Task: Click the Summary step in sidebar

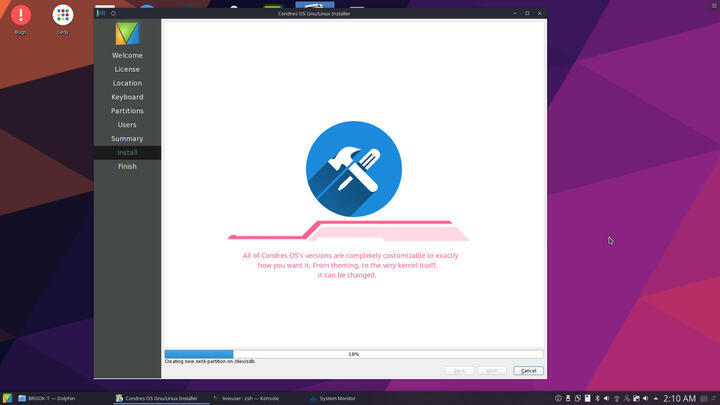Action: (x=127, y=138)
